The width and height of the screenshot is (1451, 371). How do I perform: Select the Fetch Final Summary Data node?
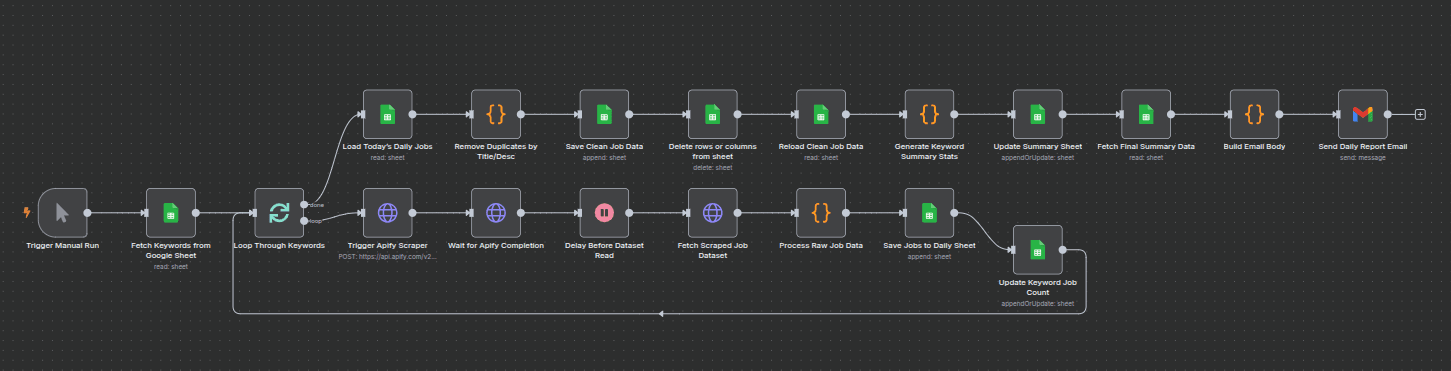tap(1146, 114)
